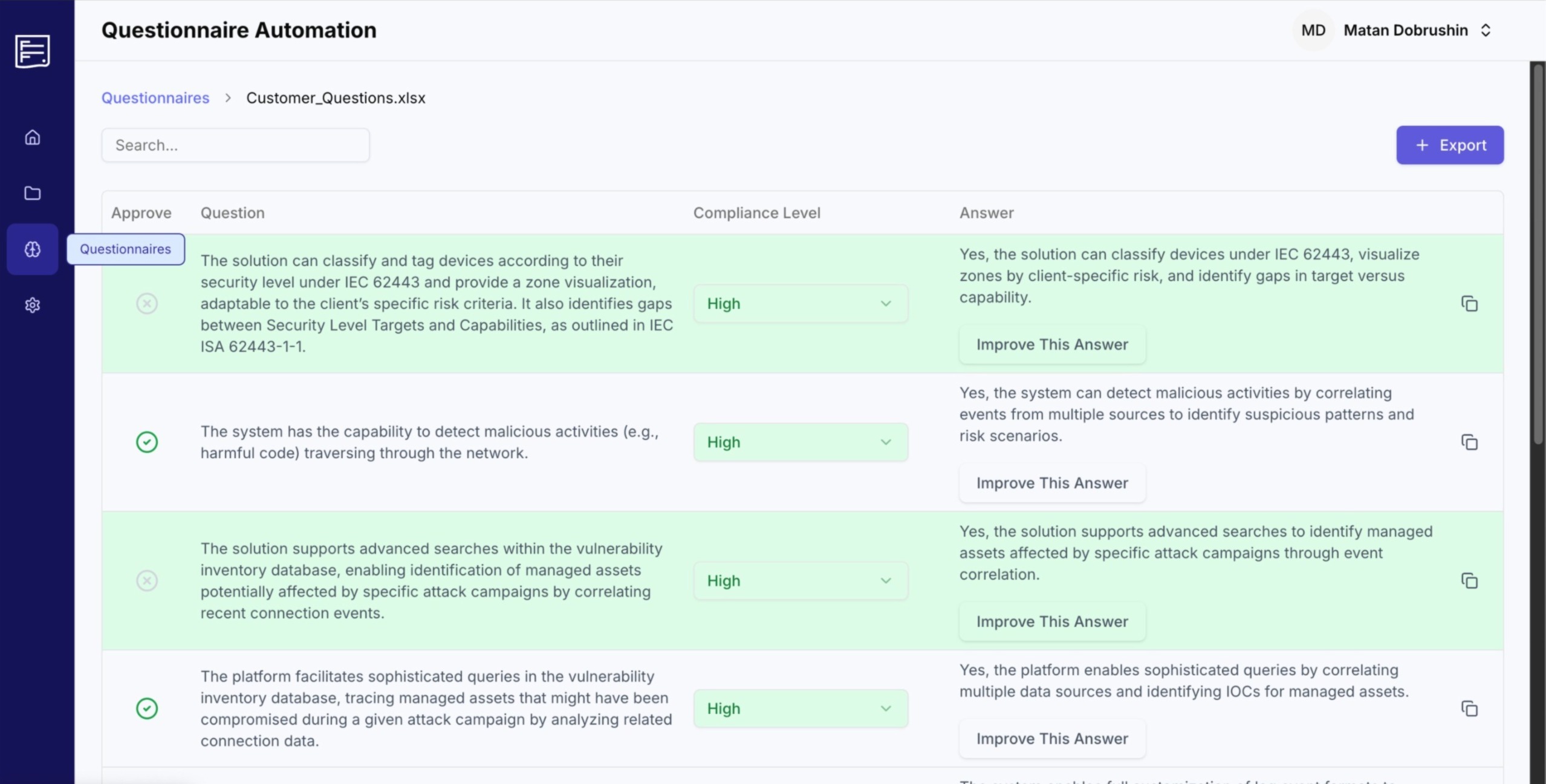This screenshot has height=784, width=1546.
Task: Click the Questionnaires breadcrumb
Action: (154, 97)
